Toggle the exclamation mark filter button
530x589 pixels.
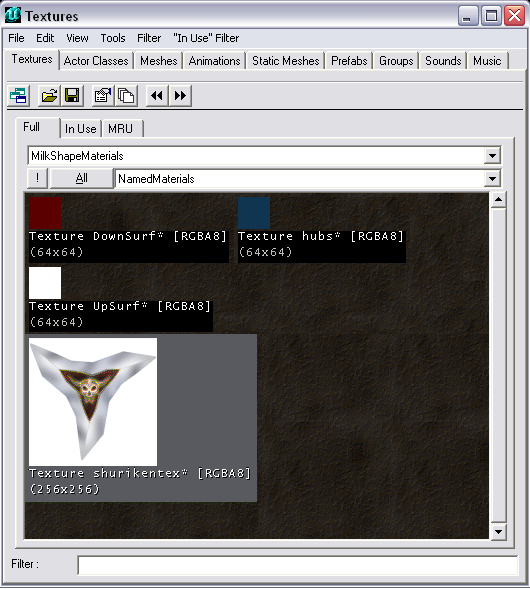(x=37, y=178)
